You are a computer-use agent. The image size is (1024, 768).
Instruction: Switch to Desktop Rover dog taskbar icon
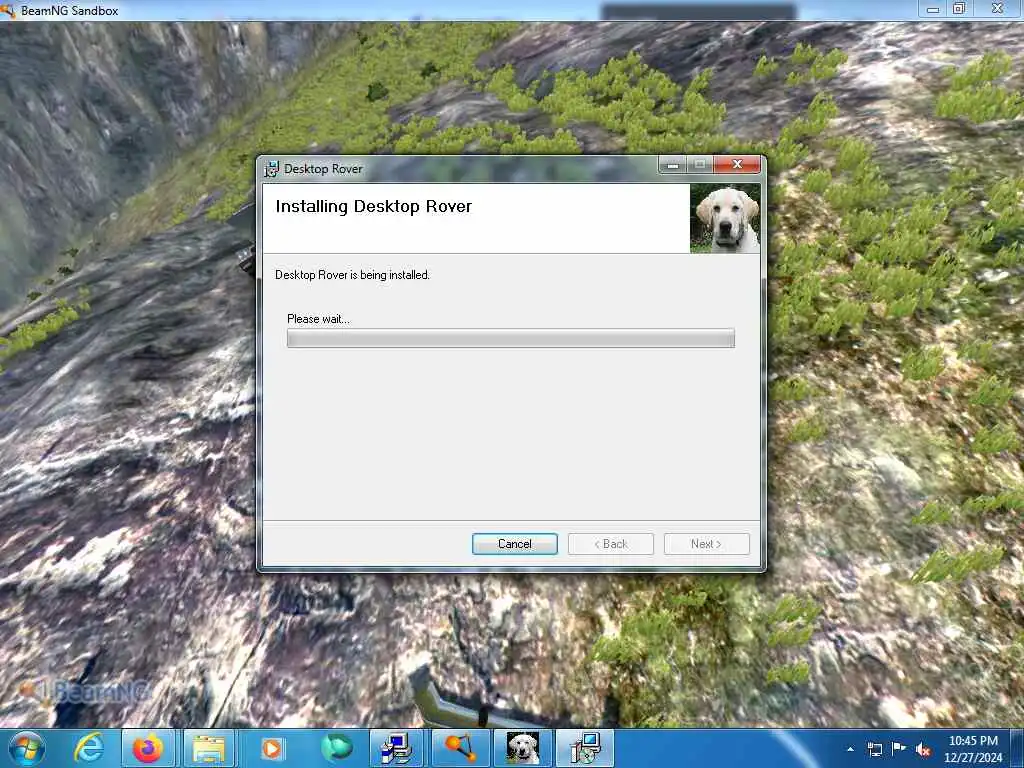[523, 748]
